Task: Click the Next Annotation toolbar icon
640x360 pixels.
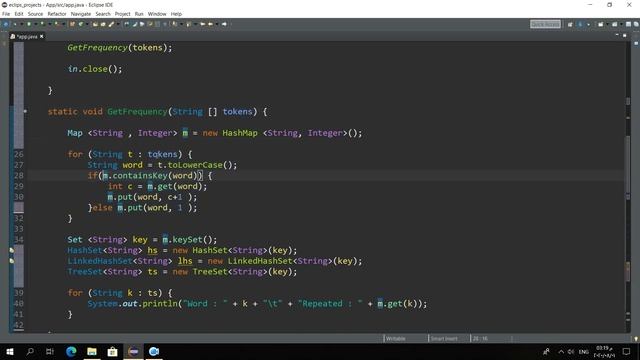Action: [174, 24]
